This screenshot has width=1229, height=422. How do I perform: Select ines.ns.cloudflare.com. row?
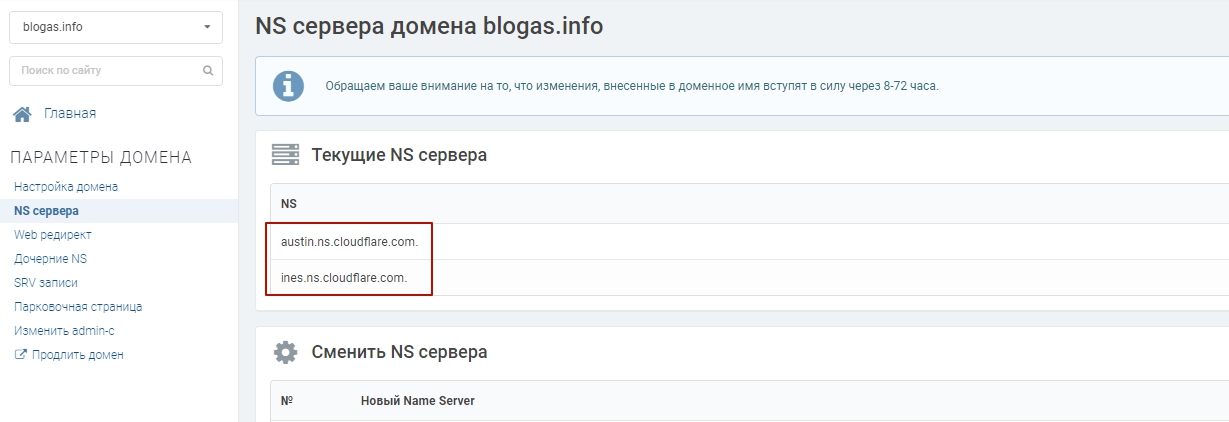[345, 278]
